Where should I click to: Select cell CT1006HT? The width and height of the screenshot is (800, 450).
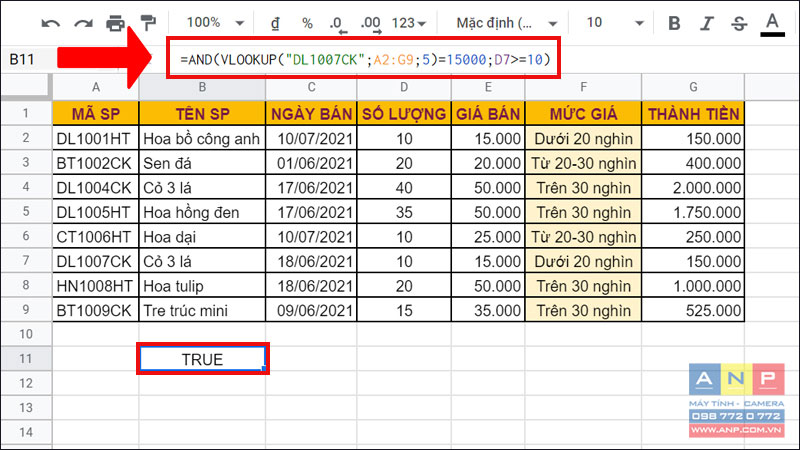point(96,236)
